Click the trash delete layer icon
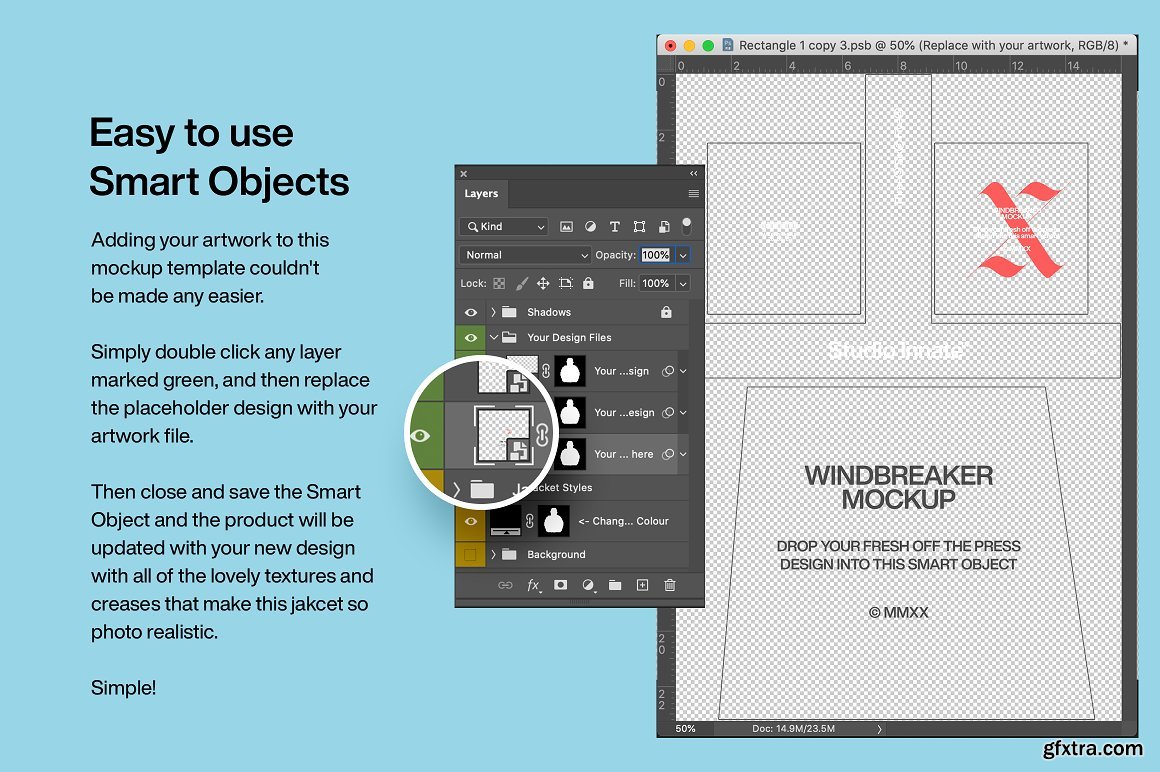Image resolution: width=1160 pixels, height=772 pixels. (x=670, y=585)
